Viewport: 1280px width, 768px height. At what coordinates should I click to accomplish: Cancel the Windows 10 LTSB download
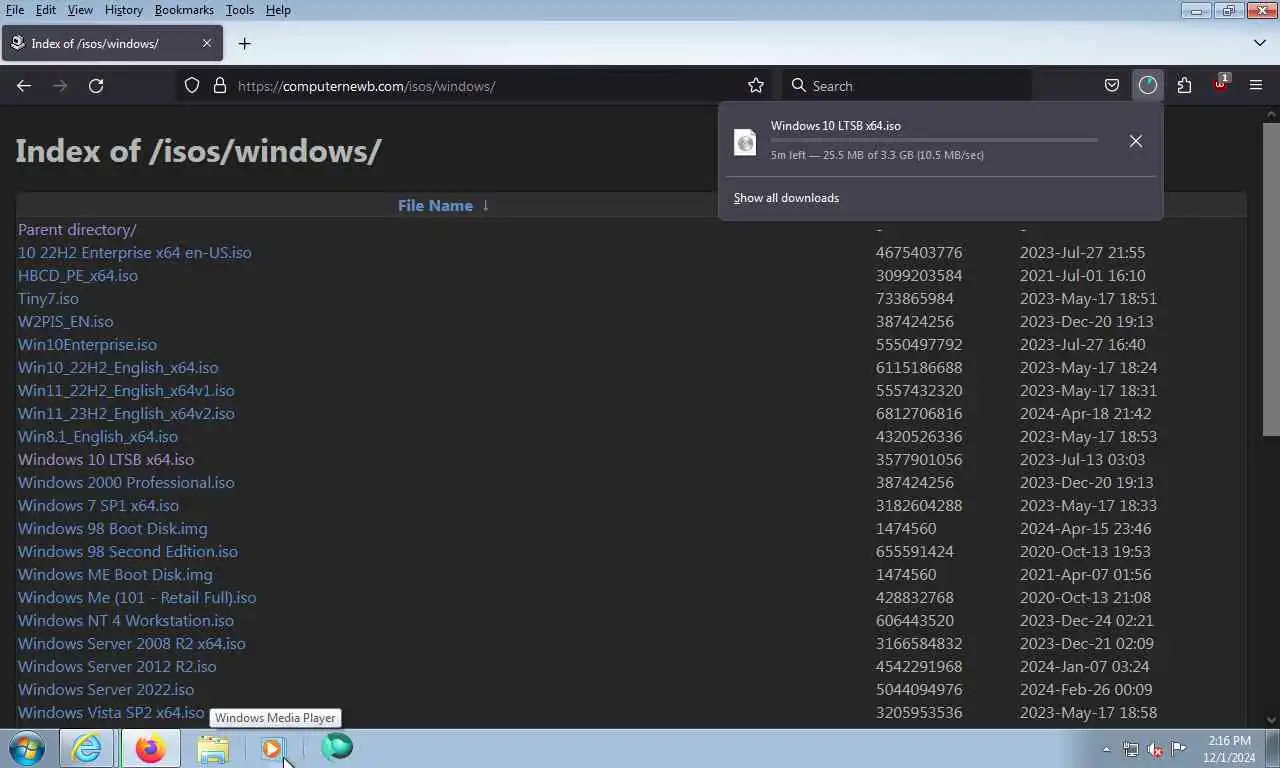pos(1136,141)
